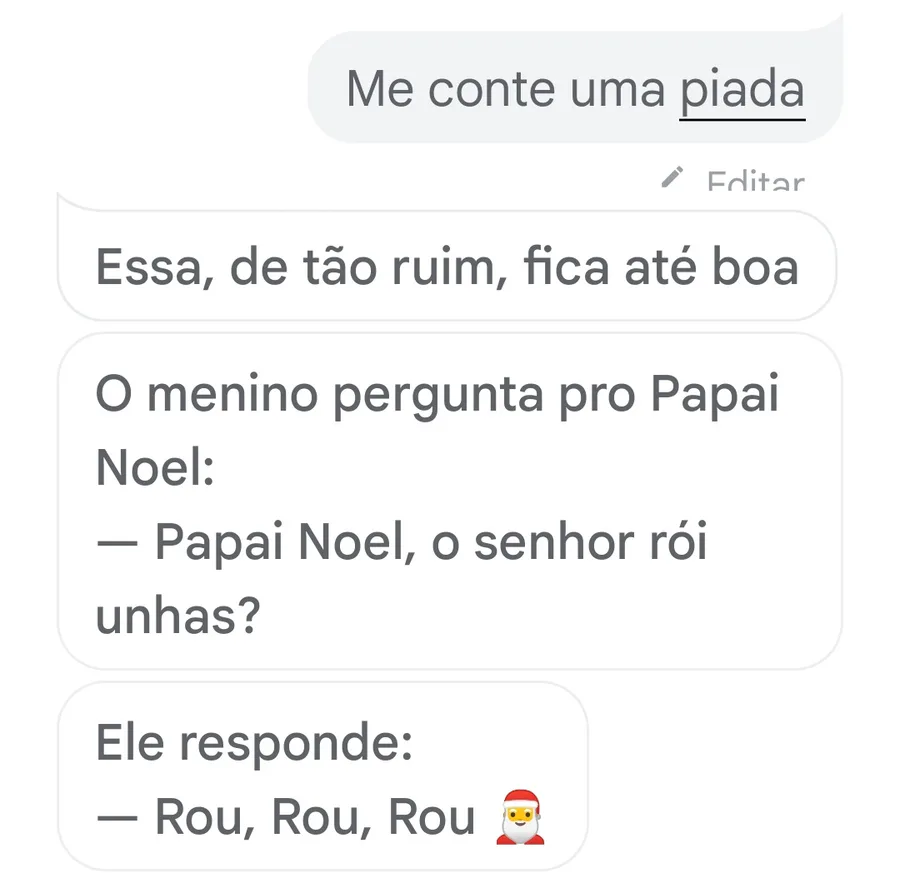This screenshot has height=873, width=900.
Task: Click the Ele responde: text line
Action: 254,746
